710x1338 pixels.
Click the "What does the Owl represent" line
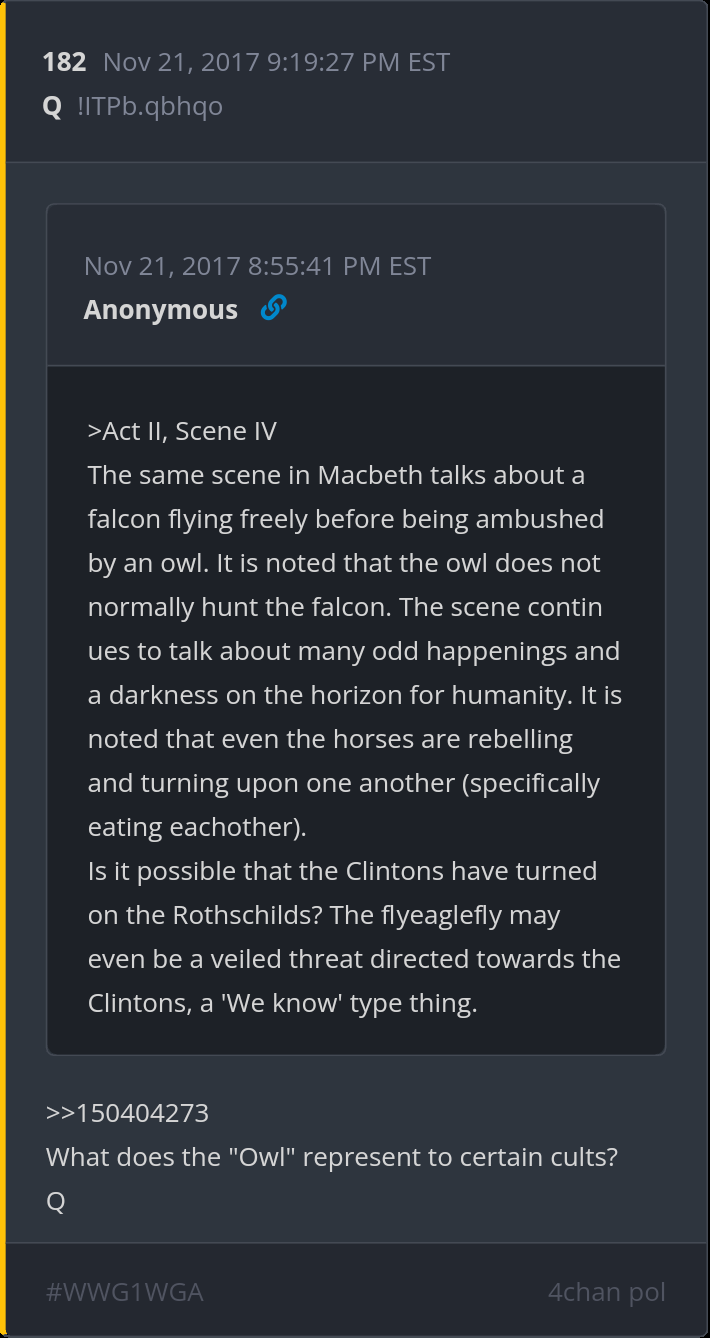[x=331, y=1157]
